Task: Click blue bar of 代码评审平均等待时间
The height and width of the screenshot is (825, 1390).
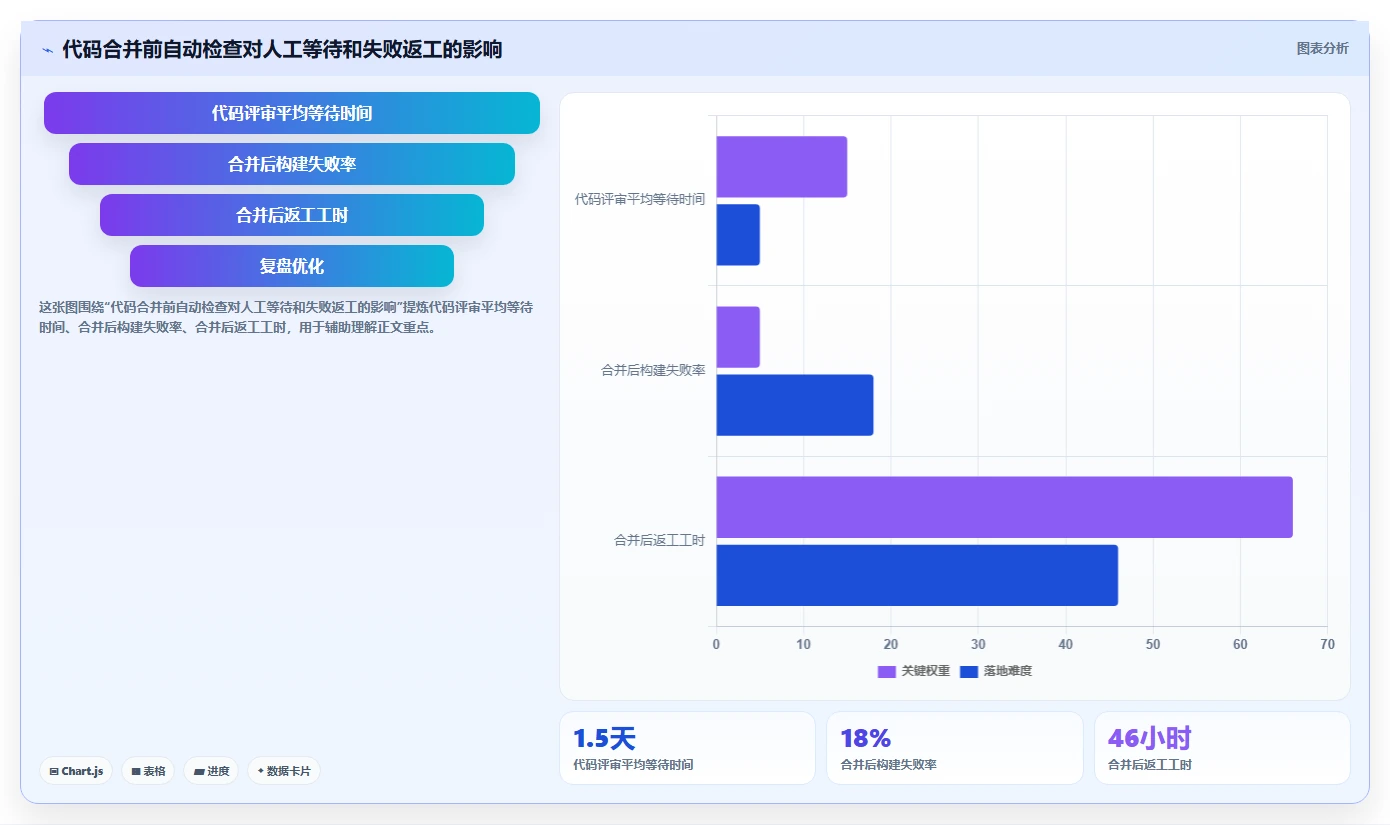Action: coord(738,235)
